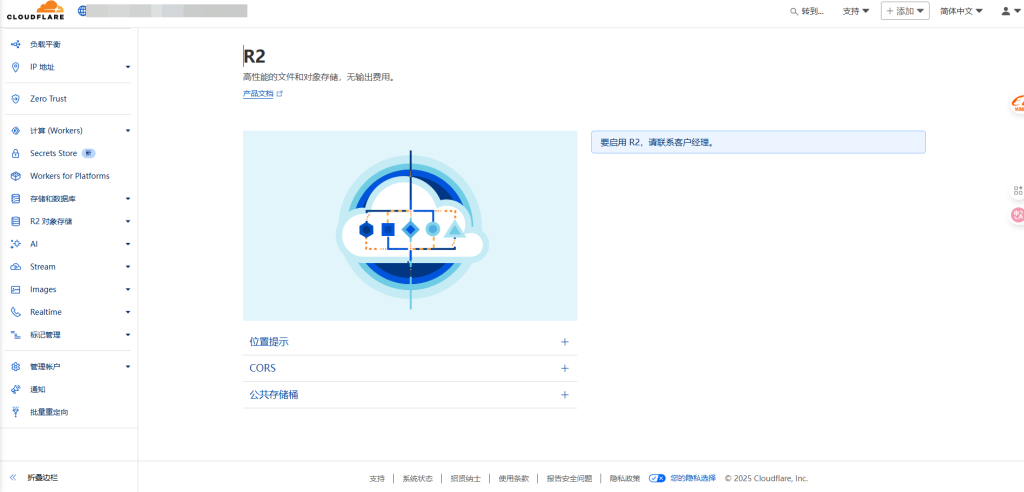Screen dimensions: 1024x492
Task: Open the 添加 dropdown button
Action: [x=905, y=11]
